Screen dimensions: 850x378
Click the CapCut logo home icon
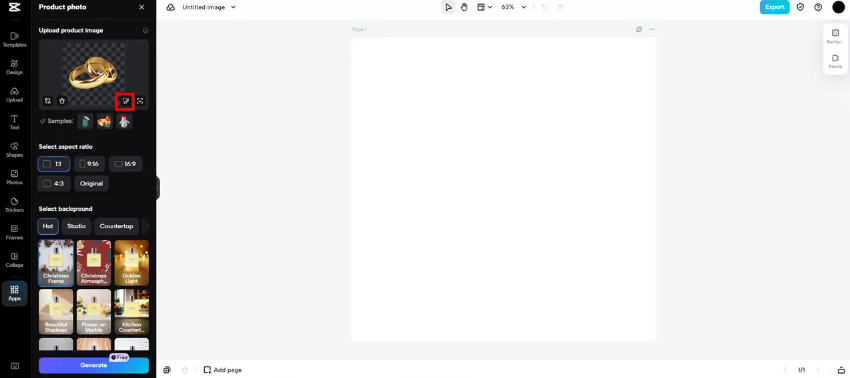click(15, 7)
